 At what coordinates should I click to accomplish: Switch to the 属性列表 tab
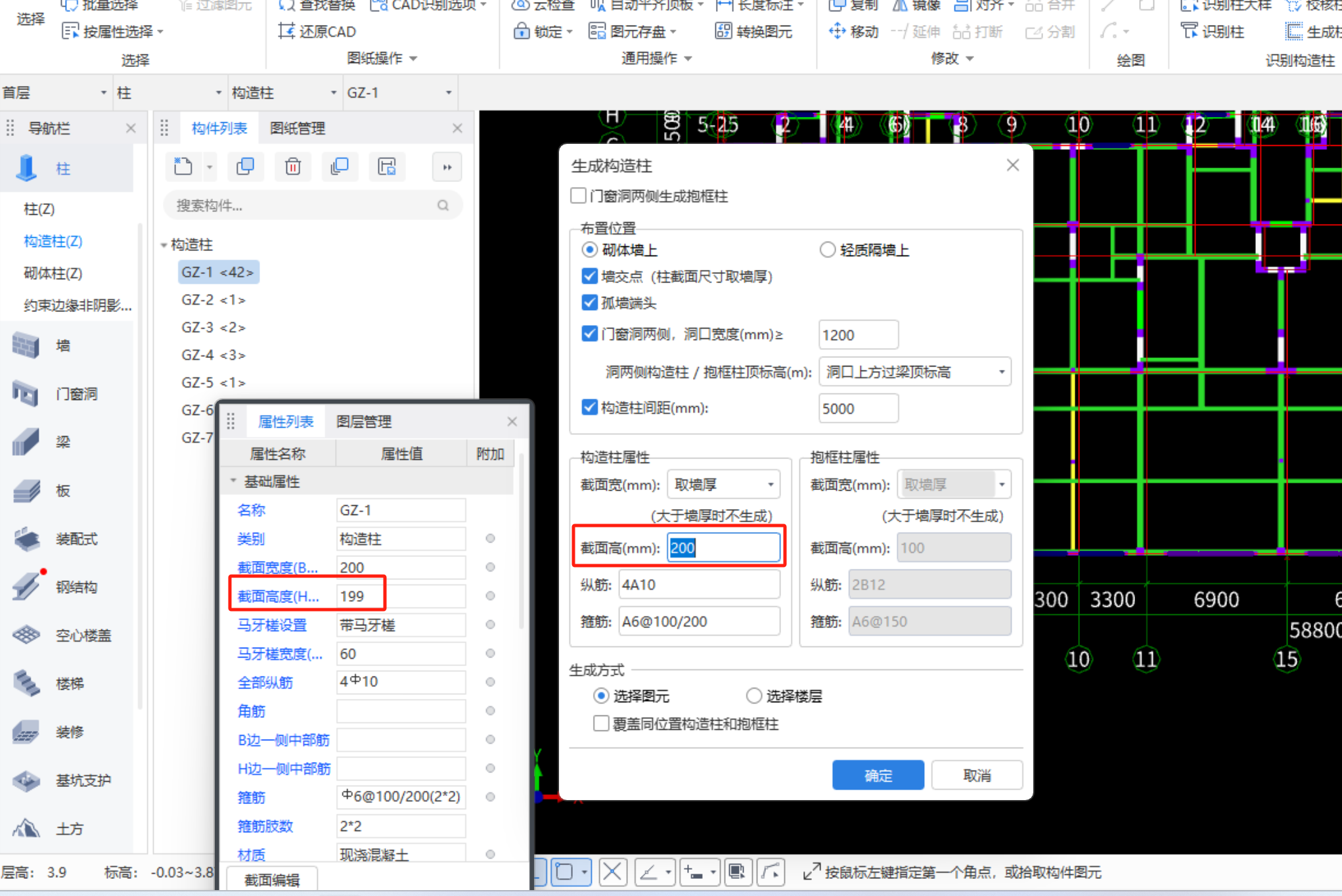(286, 422)
